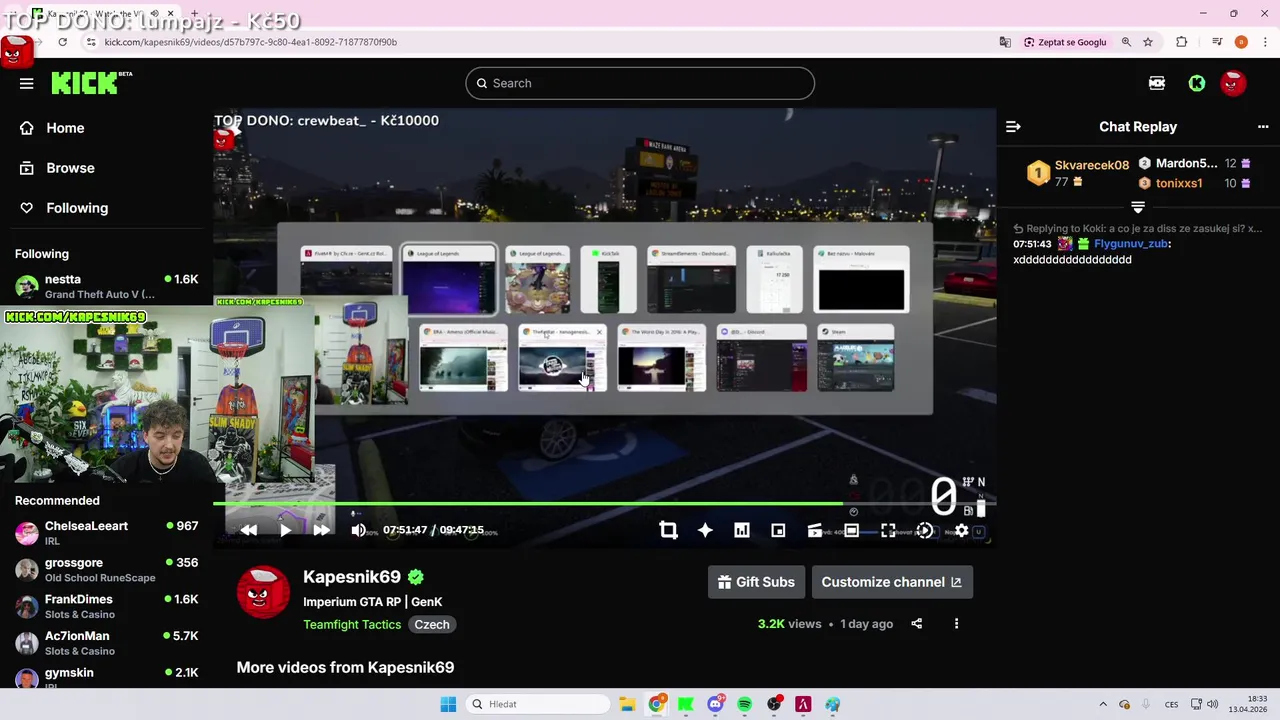The image size is (1280, 720).
Task: Click the browser address bar URL
Action: click(250, 42)
